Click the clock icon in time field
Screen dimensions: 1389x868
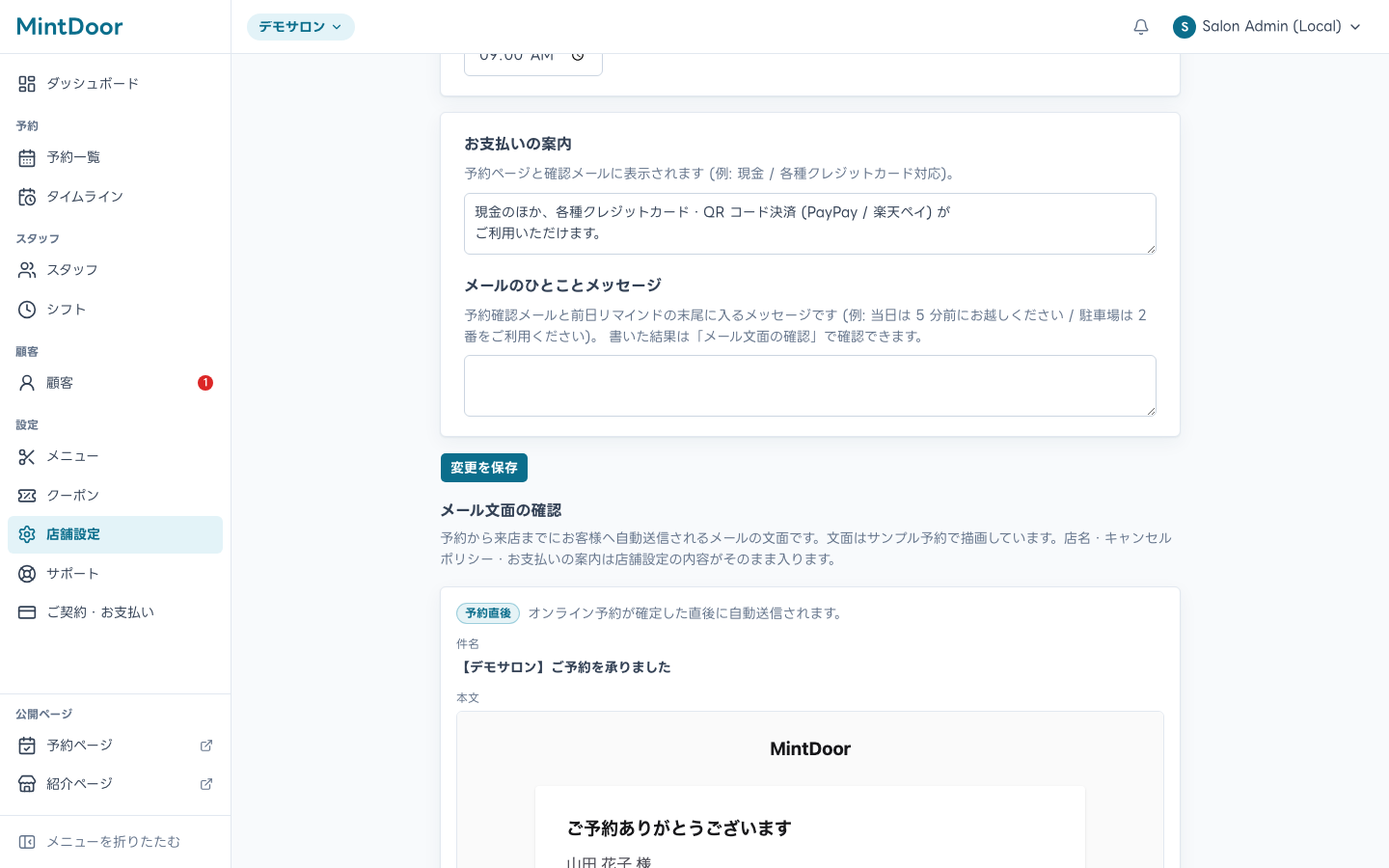tap(578, 56)
